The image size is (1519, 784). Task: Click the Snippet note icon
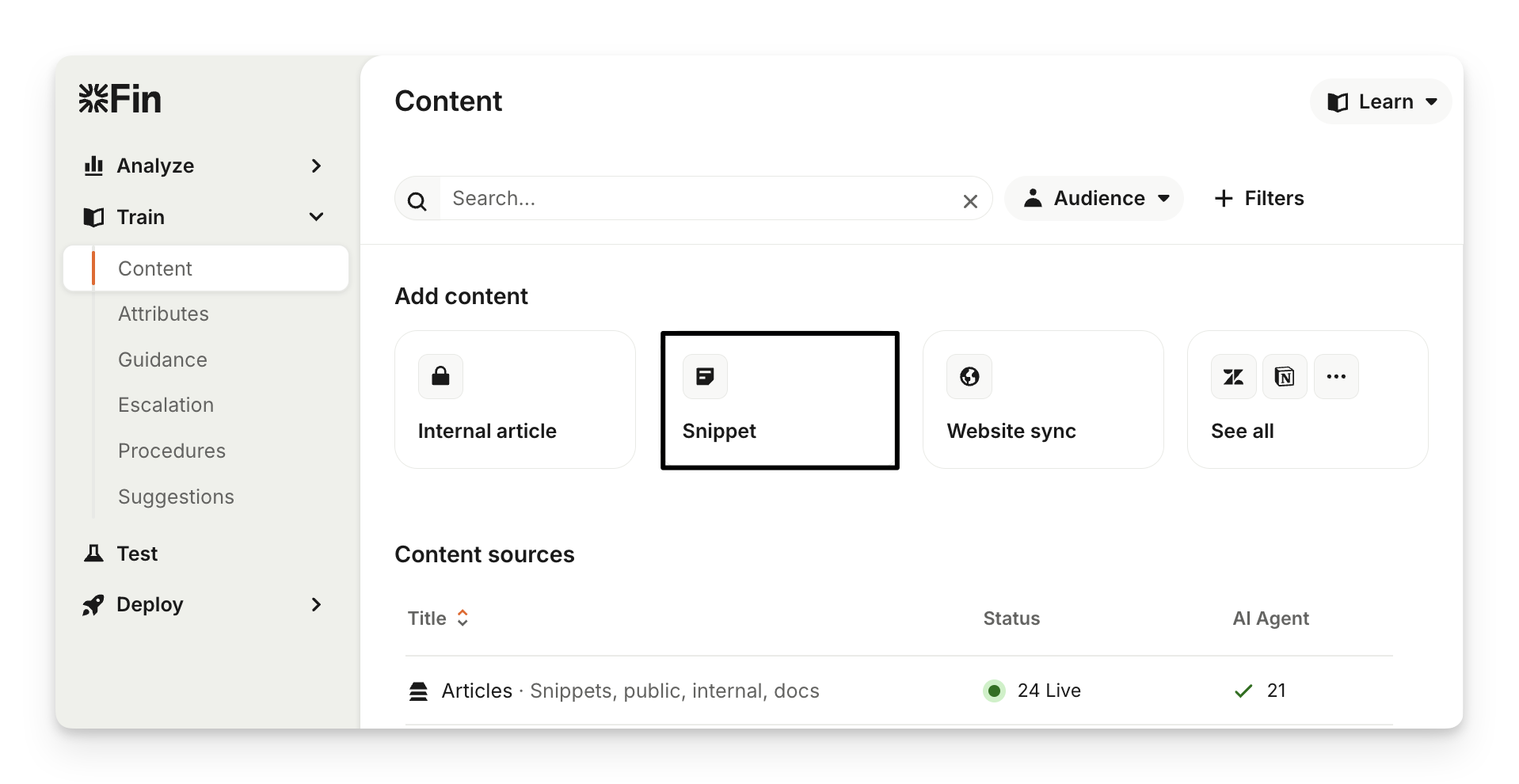pos(705,377)
